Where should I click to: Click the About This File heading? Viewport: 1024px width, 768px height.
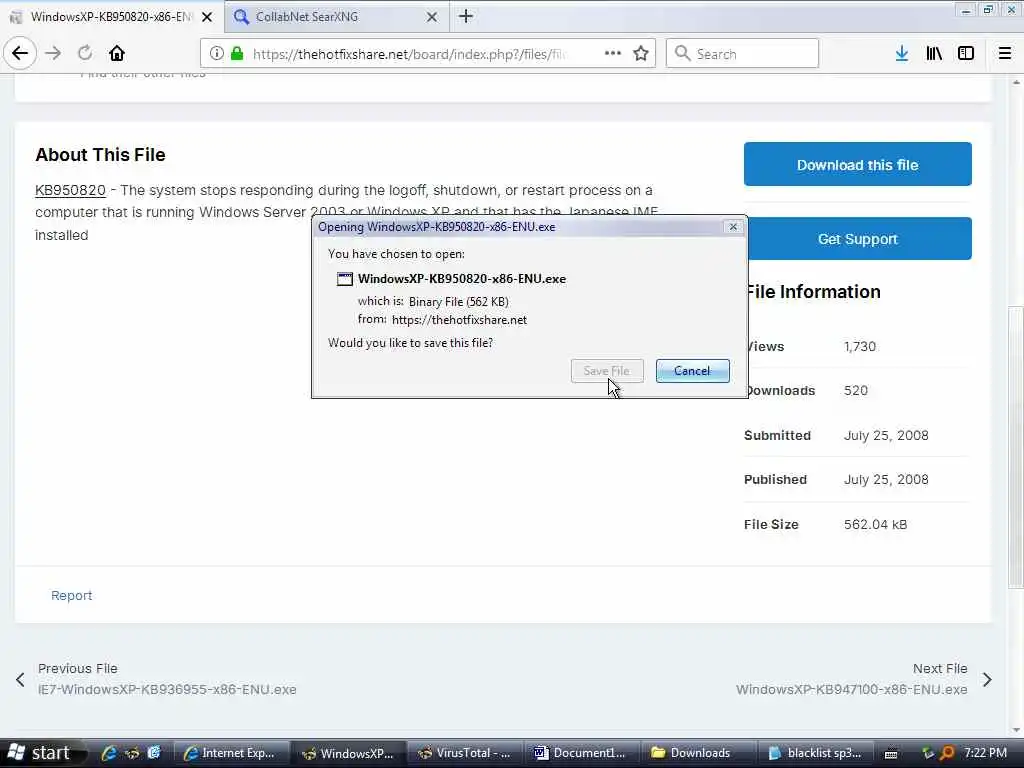click(x=101, y=155)
